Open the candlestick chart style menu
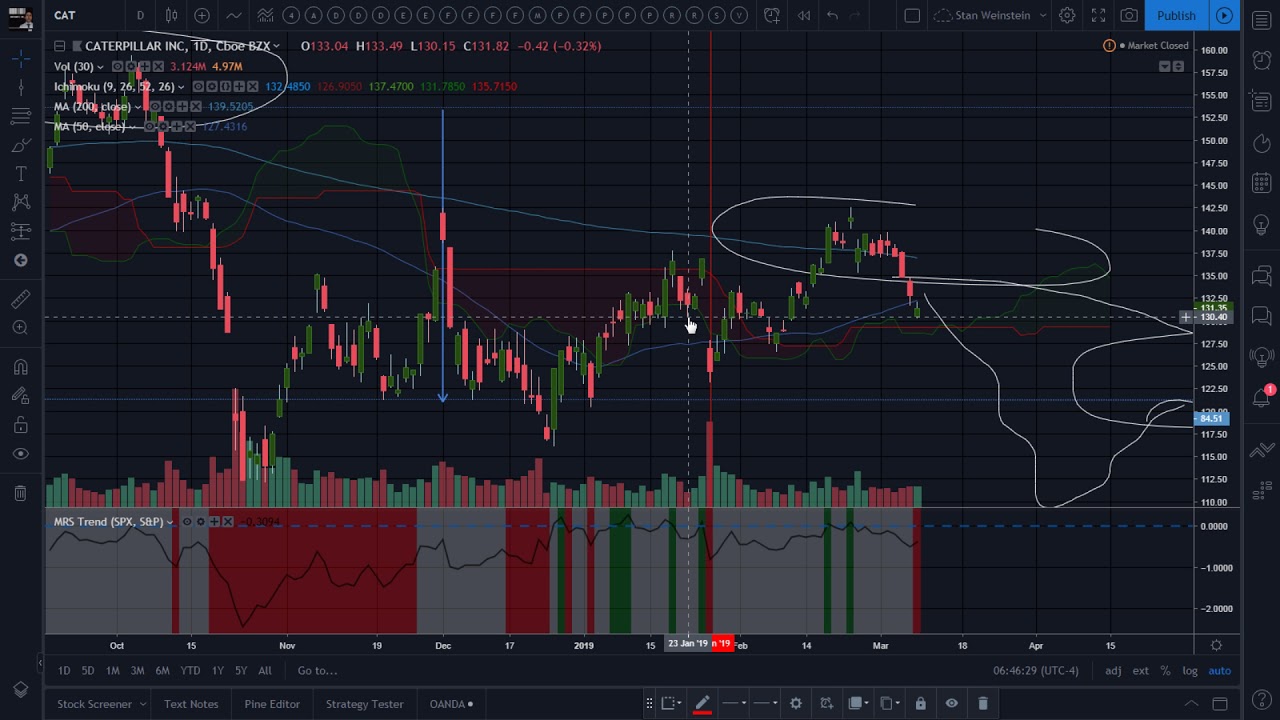 click(x=172, y=15)
